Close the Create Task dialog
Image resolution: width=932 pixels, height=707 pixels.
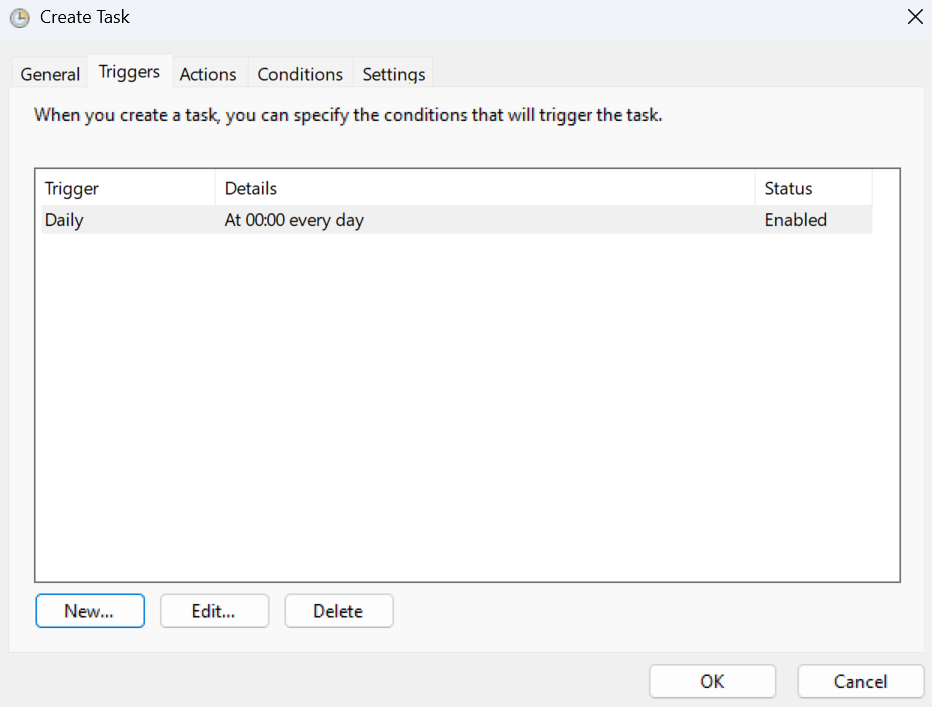coord(915,17)
